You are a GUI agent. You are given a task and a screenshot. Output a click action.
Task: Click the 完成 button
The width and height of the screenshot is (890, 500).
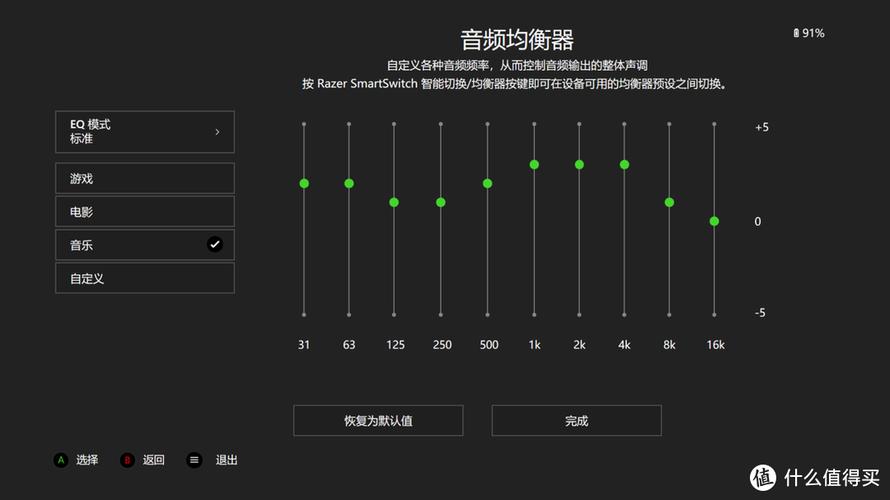pyautogui.click(x=576, y=421)
